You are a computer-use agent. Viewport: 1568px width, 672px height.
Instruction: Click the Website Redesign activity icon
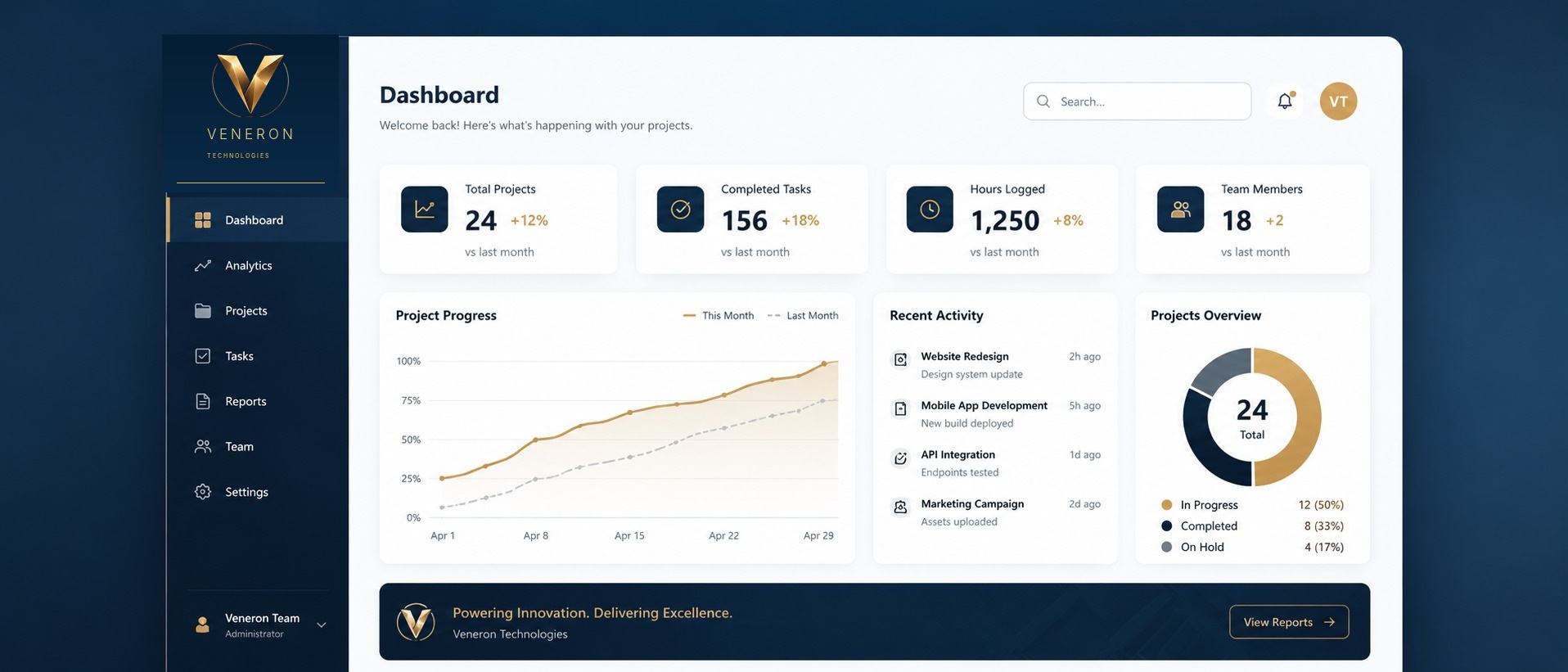[x=900, y=359]
